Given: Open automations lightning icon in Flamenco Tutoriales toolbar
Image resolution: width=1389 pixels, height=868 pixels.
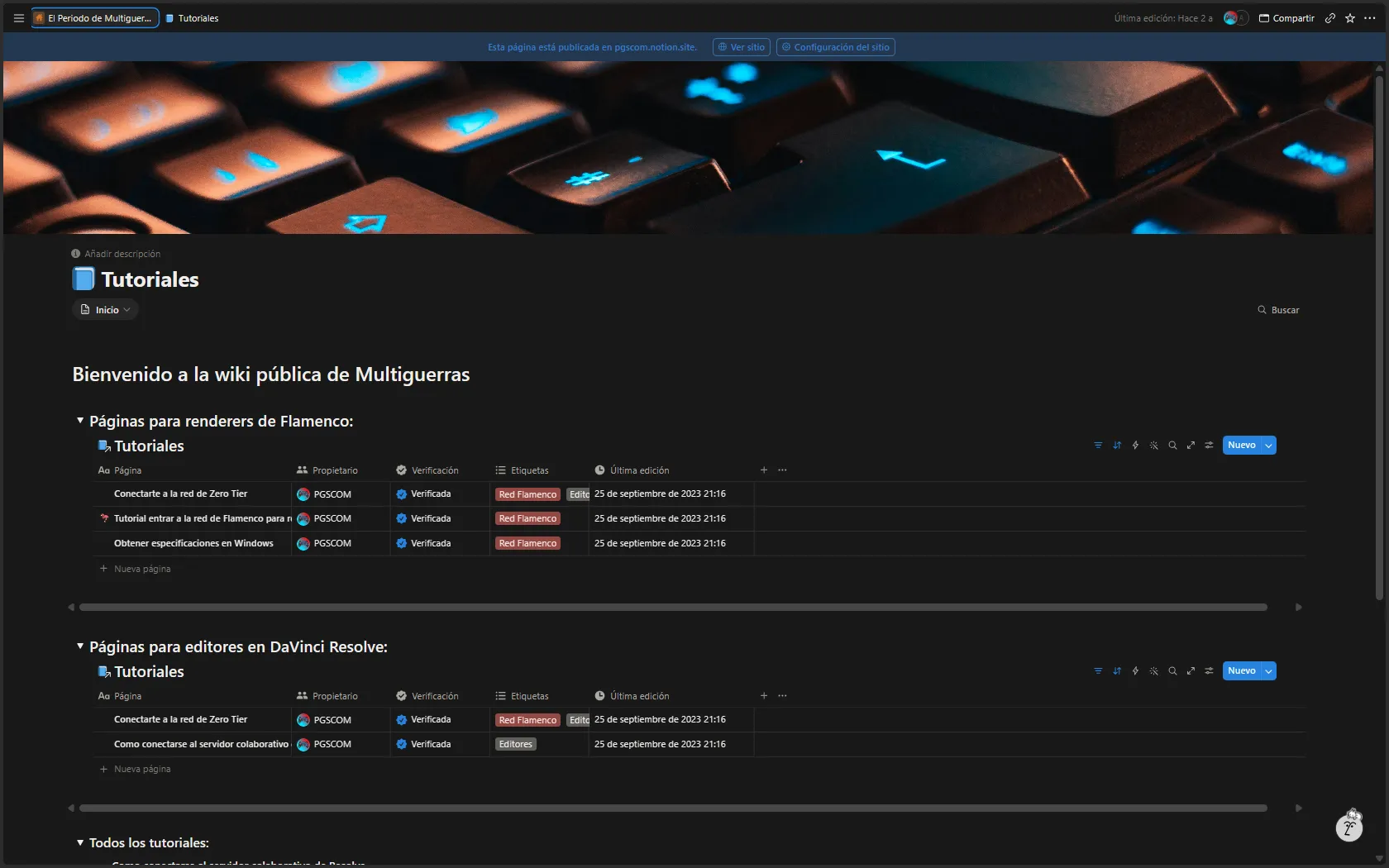Looking at the screenshot, I should [1135, 446].
